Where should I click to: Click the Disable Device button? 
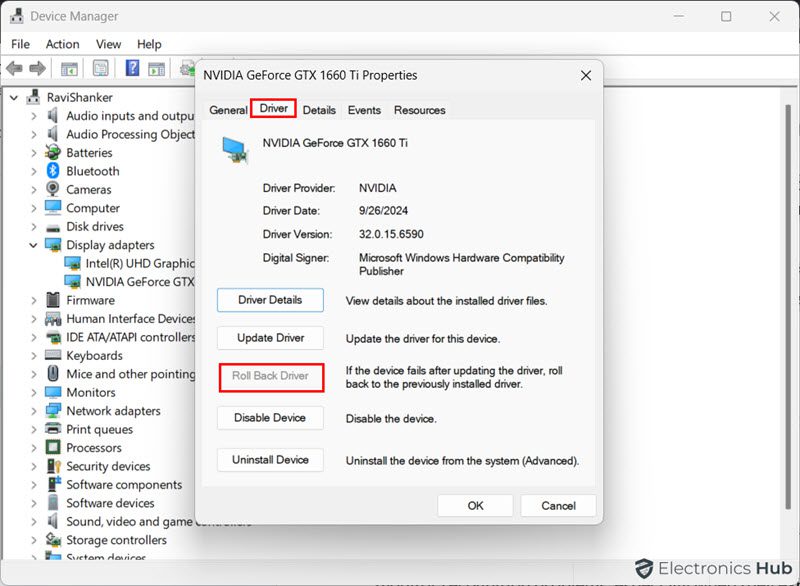coord(270,417)
